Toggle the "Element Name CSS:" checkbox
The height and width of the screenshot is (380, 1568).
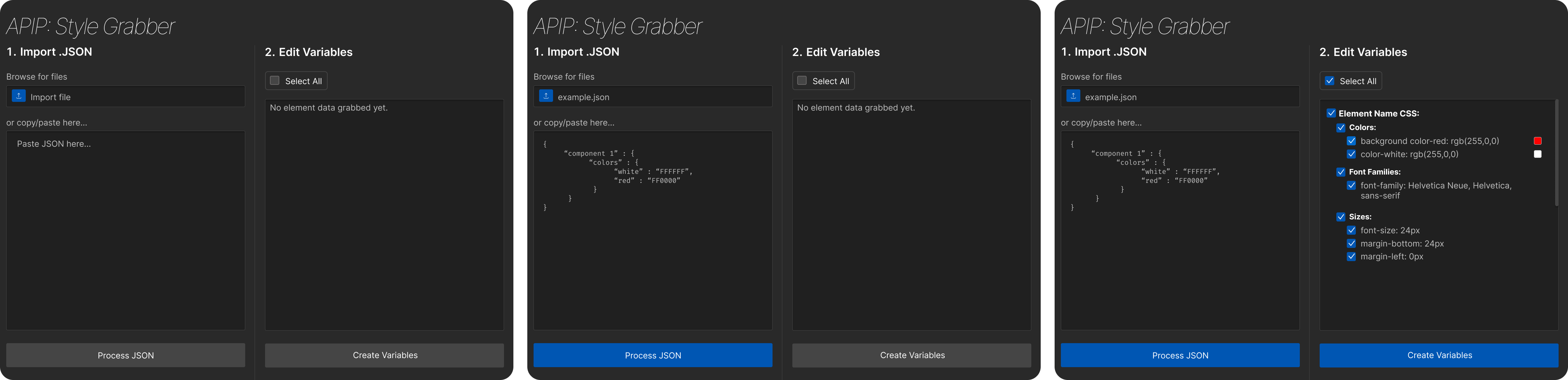click(1331, 113)
